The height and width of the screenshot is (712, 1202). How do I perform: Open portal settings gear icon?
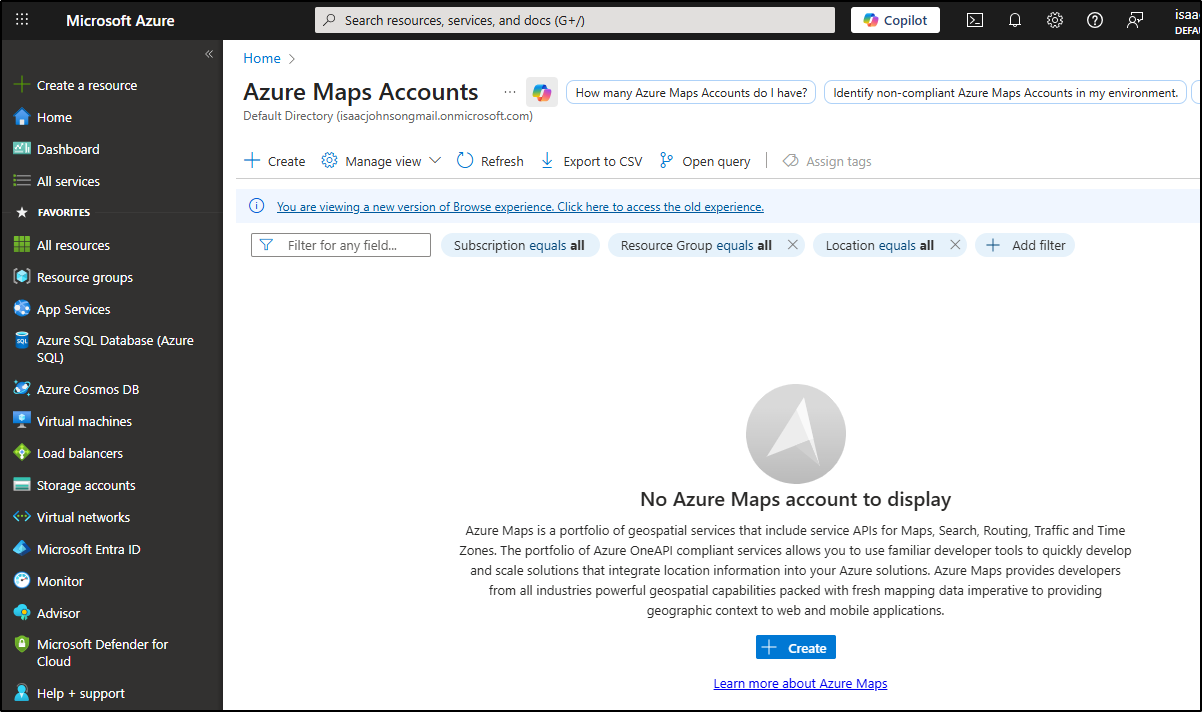tap(1054, 20)
